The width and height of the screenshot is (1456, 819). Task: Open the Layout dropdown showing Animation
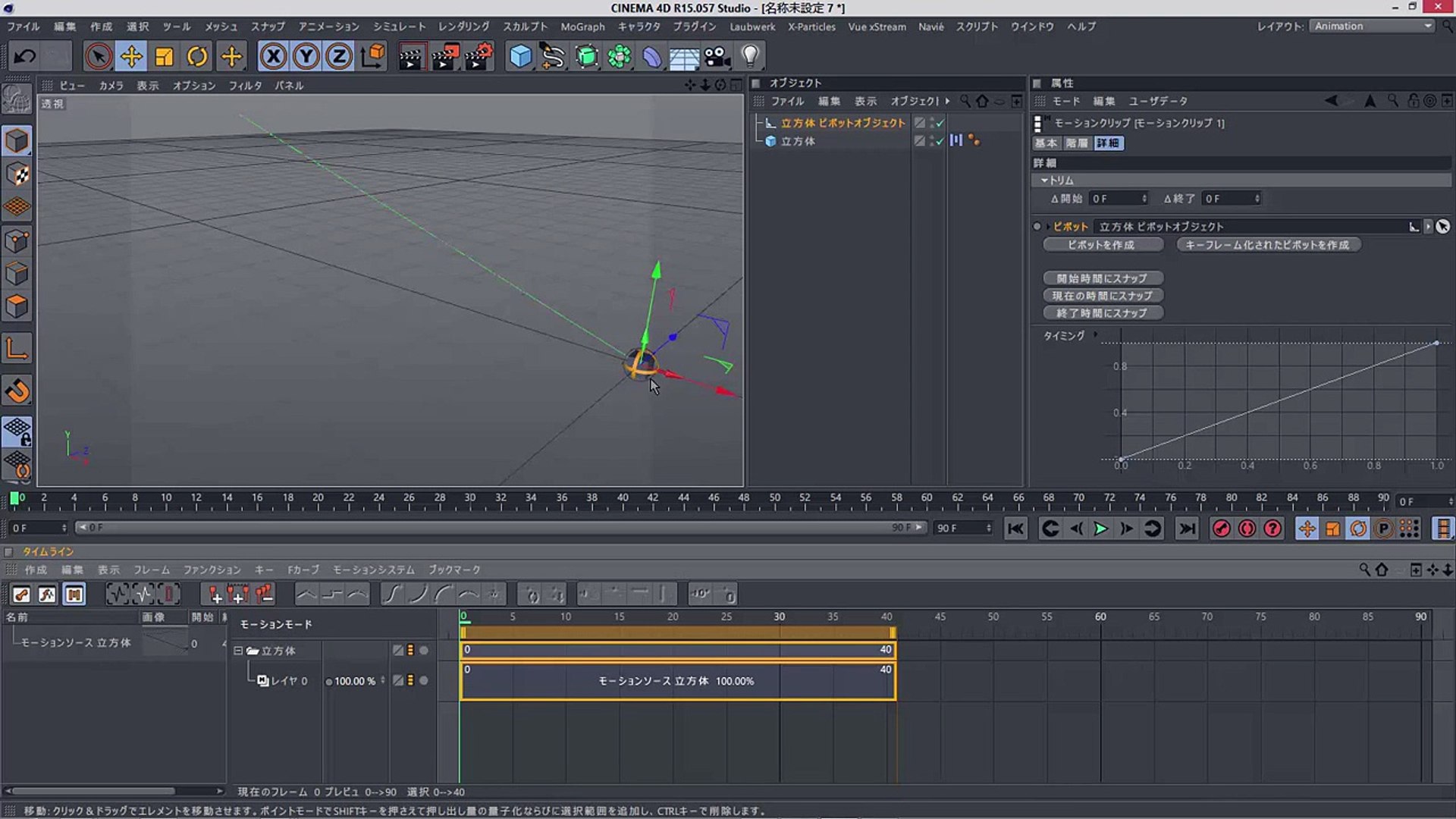tap(1373, 26)
